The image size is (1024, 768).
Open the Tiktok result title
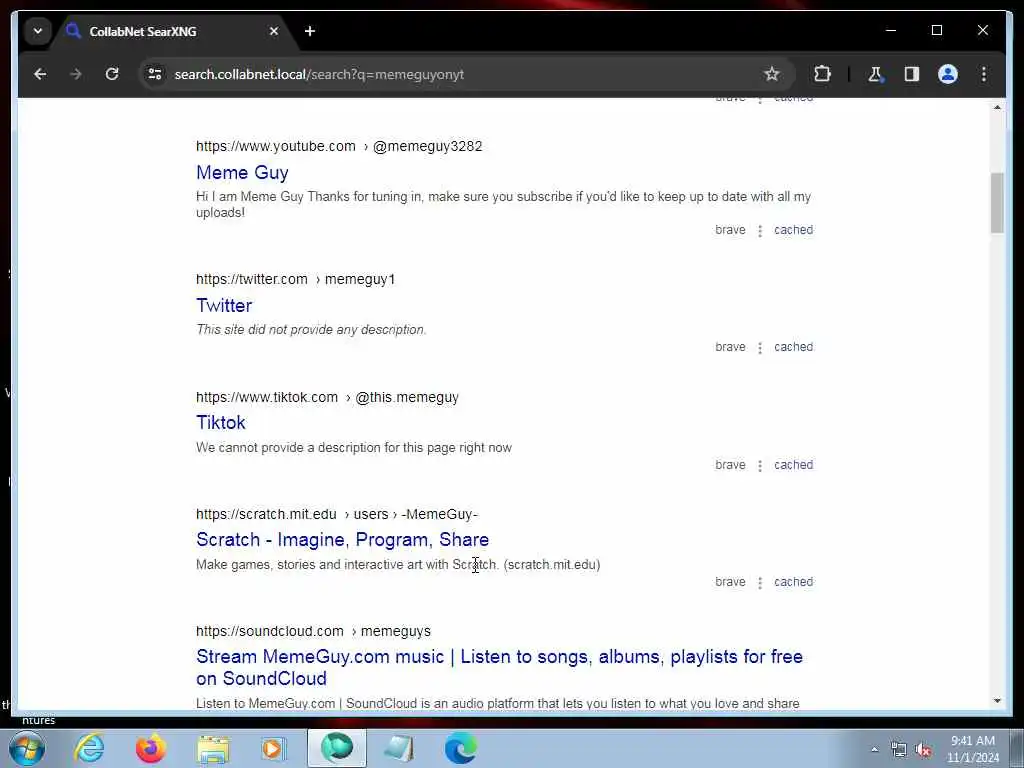coord(221,423)
